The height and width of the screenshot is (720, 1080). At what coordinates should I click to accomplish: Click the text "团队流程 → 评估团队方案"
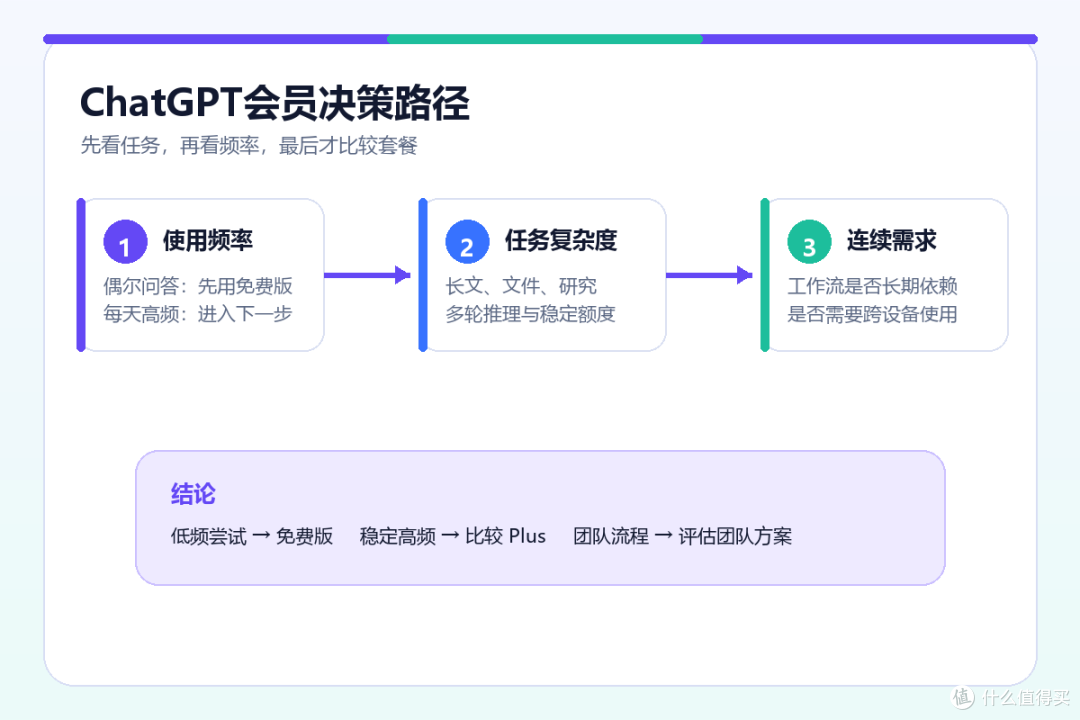coord(682,536)
